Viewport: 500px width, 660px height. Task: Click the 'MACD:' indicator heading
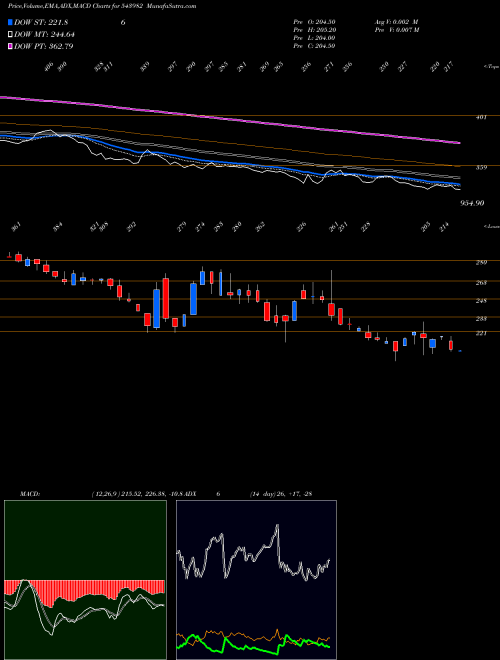[x=29, y=493]
